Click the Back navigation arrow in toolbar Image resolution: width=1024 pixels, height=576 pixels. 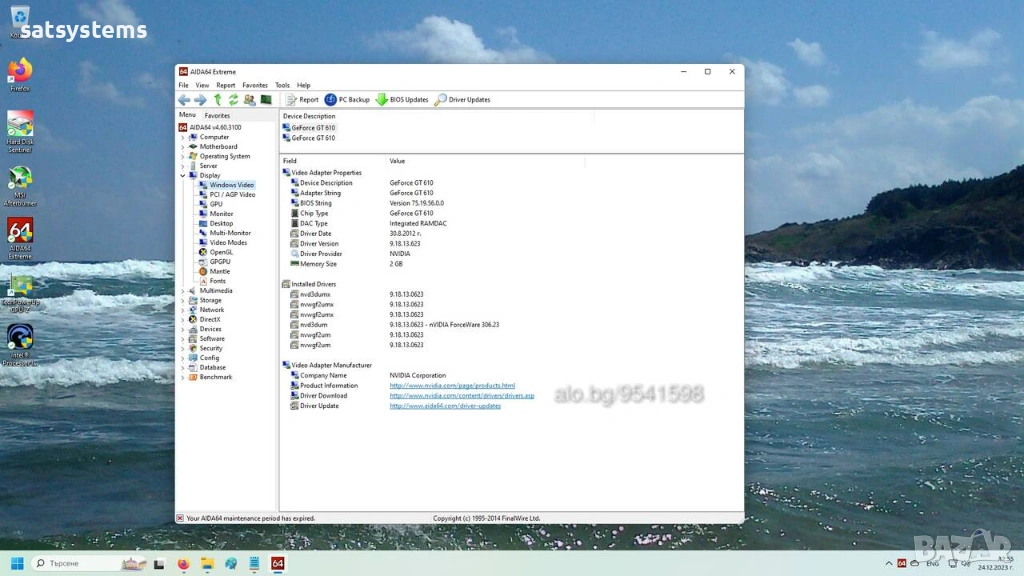184,100
